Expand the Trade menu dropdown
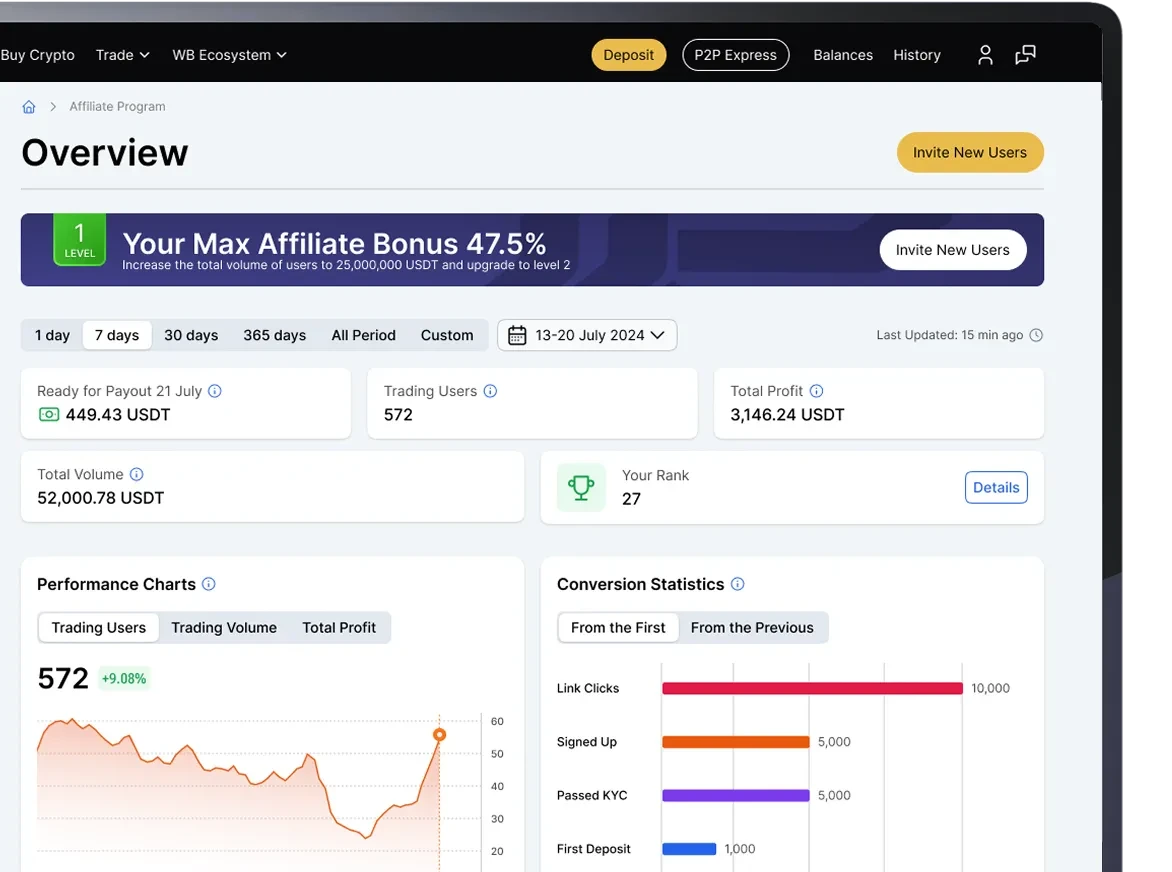This screenshot has height=872, width=1172. 123,55
